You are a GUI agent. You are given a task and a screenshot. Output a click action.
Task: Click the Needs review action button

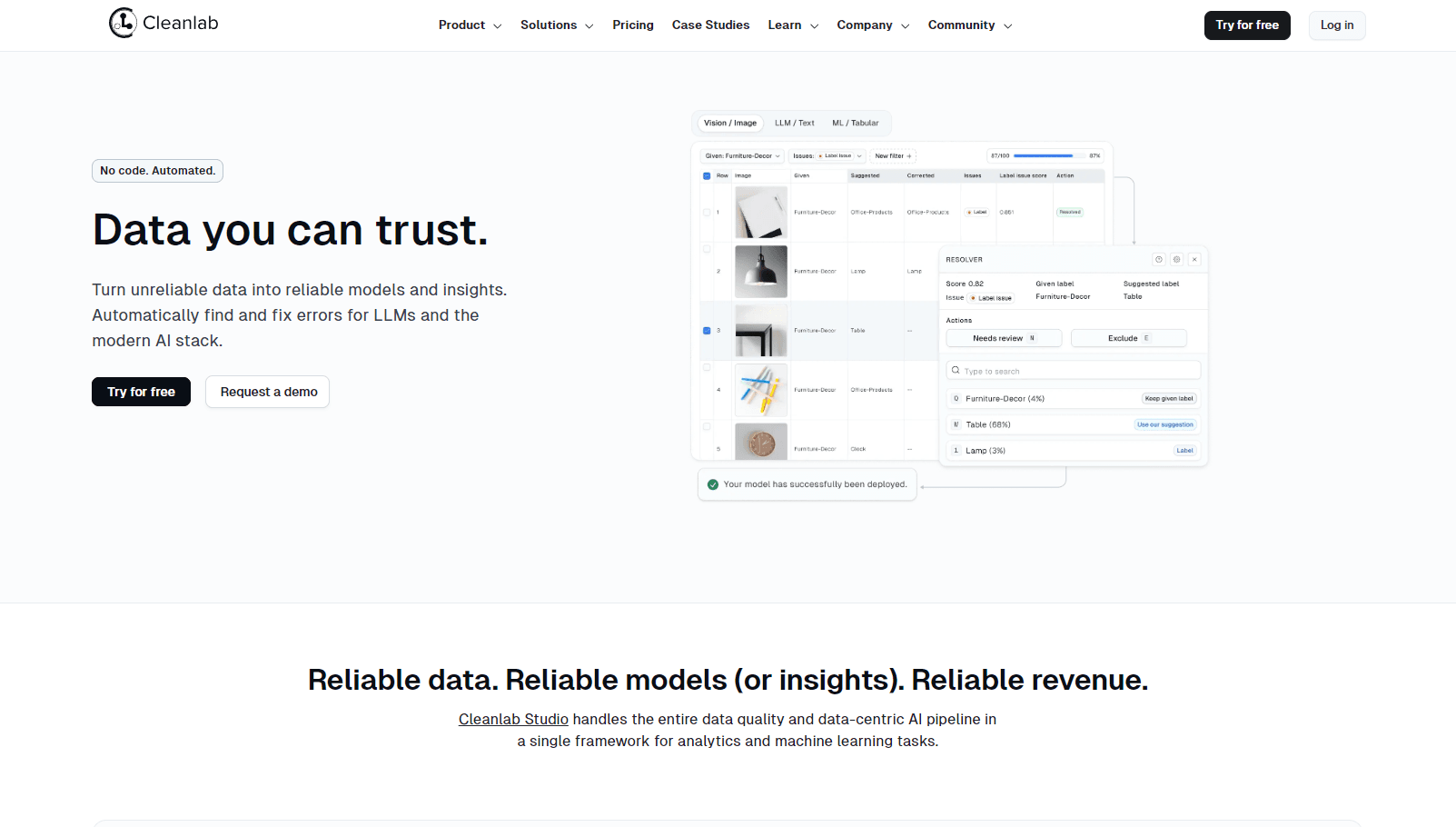click(1004, 338)
